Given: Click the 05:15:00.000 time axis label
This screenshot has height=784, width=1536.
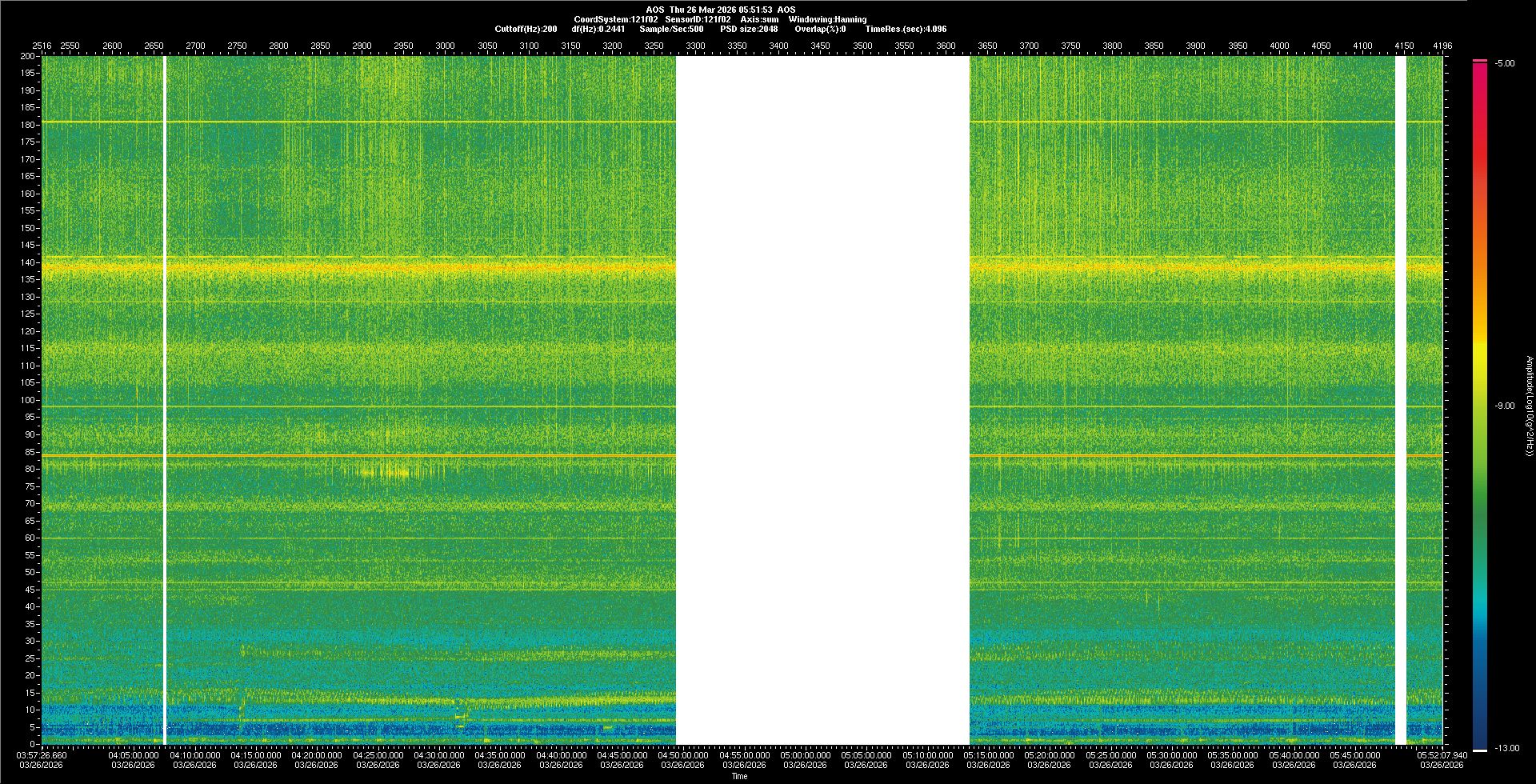Looking at the screenshot, I should [x=988, y=755].
